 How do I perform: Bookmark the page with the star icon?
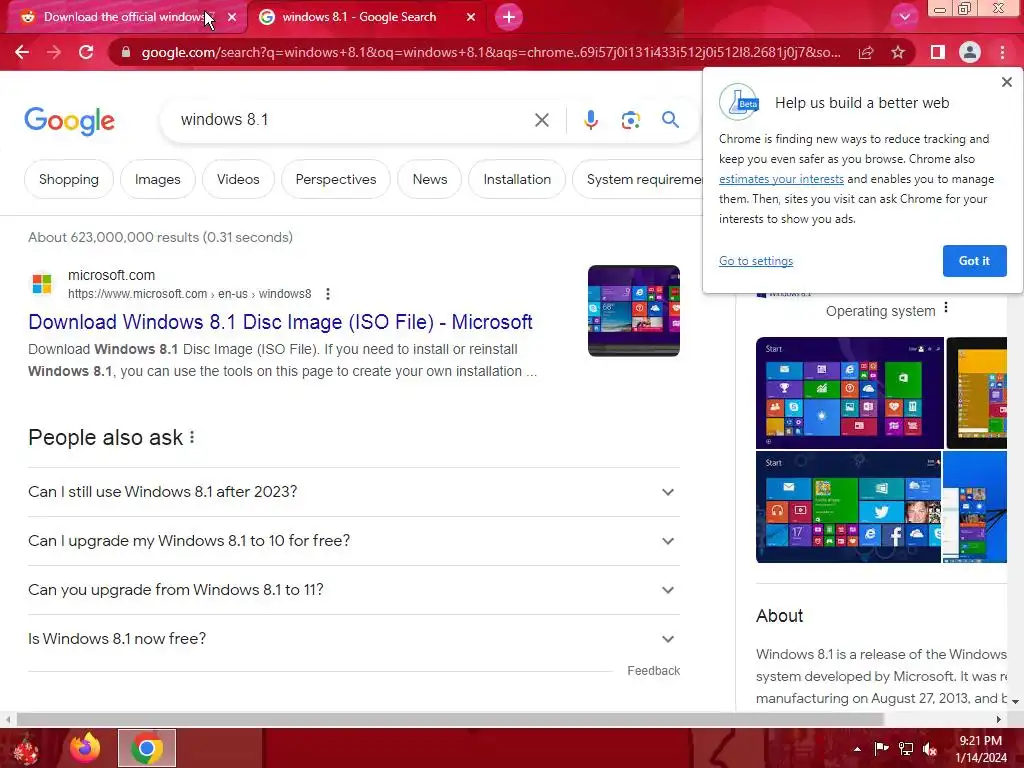(x=898, y=52)
